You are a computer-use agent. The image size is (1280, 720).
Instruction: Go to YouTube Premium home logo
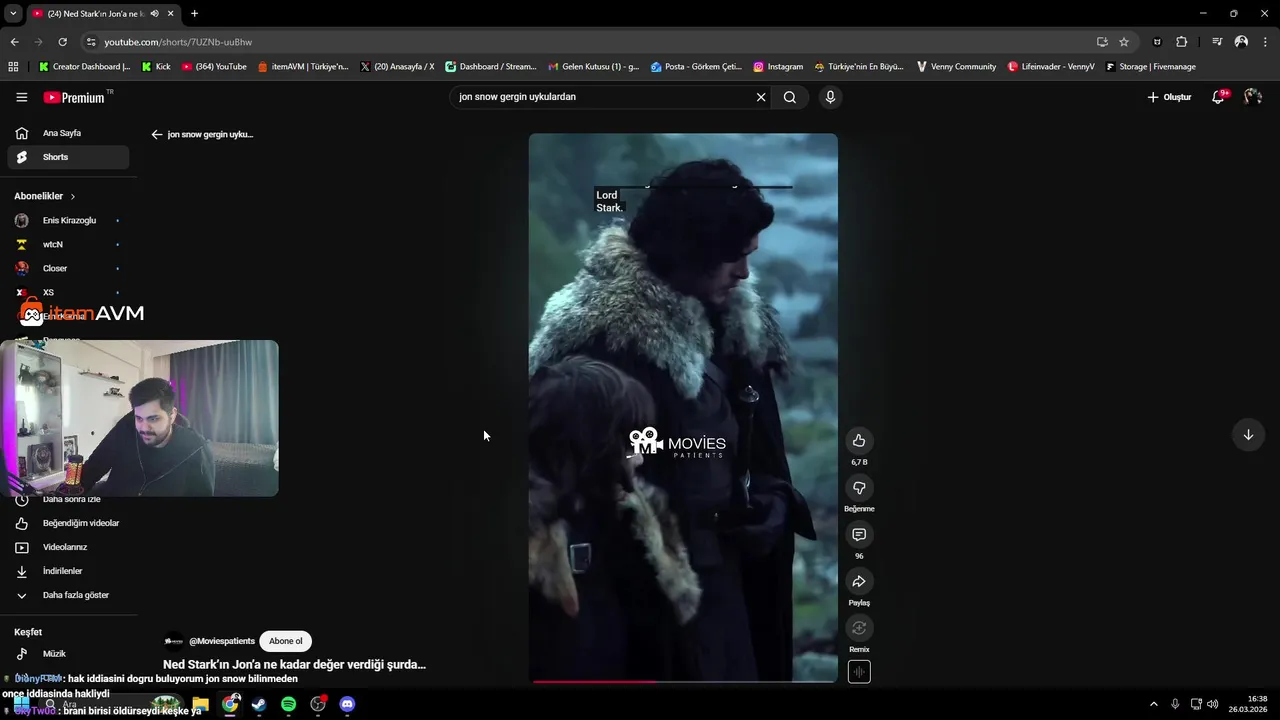pos(75,97)
